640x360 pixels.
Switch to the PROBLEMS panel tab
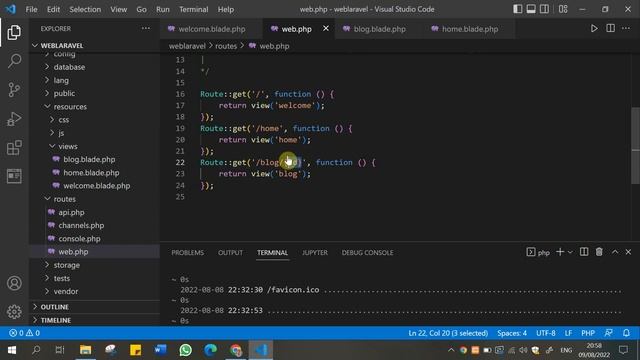point(187,253)
